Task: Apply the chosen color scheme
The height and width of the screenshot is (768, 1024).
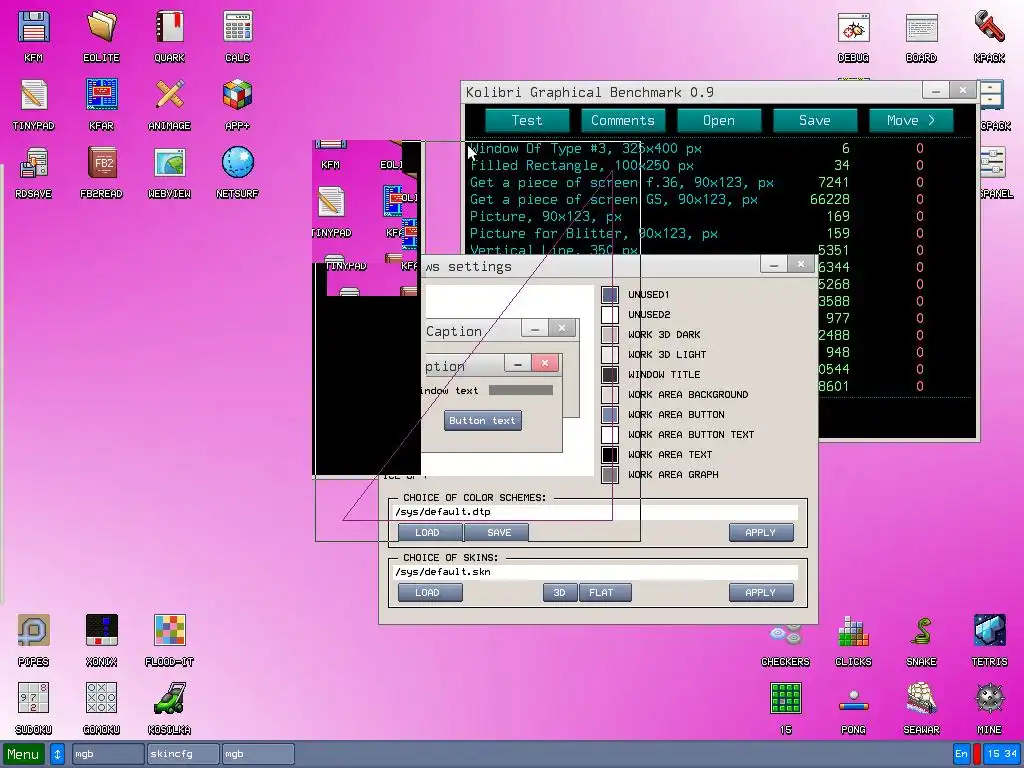Action: (761, 533)
